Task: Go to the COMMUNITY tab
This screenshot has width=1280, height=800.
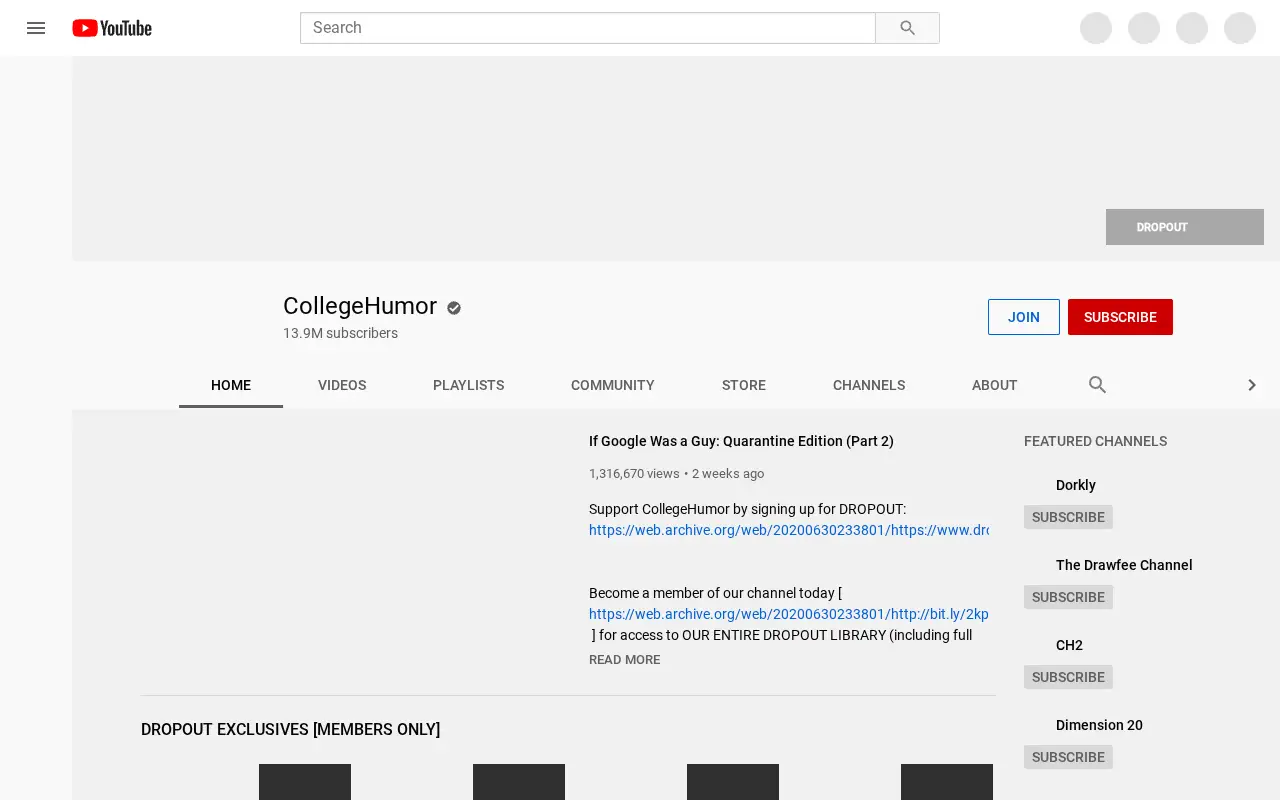Action: click(x=613, y=385)
